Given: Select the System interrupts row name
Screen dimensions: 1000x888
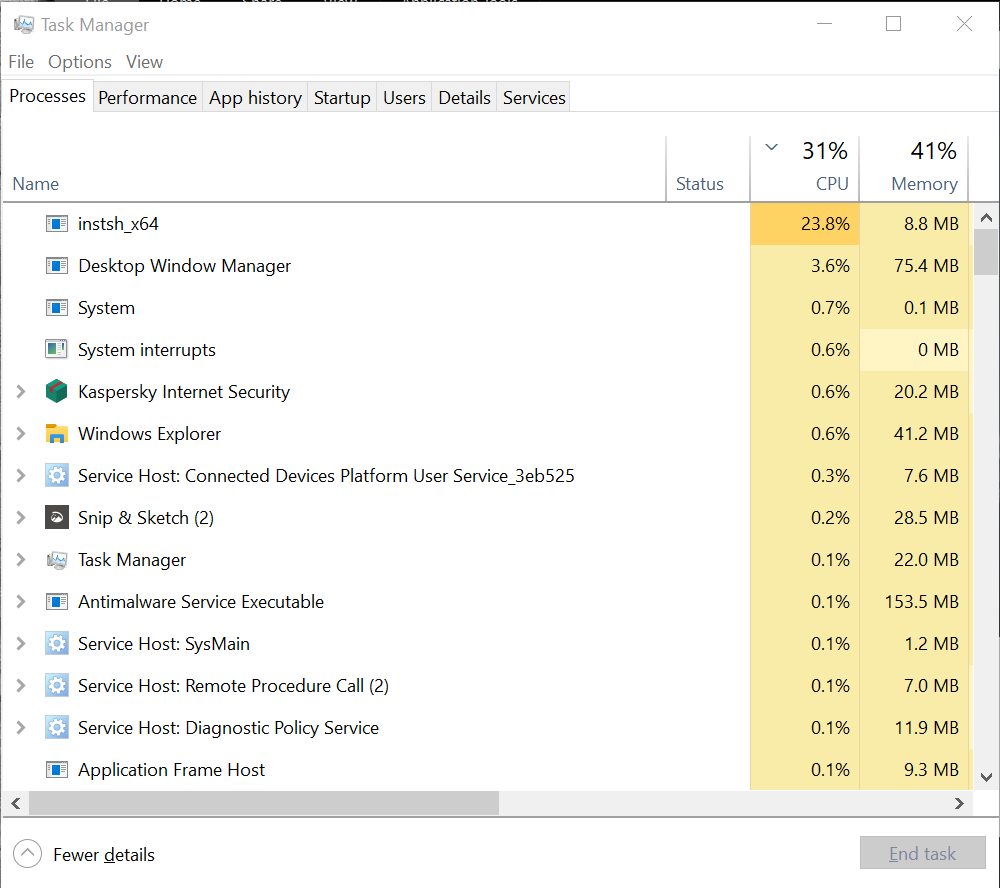Looking at the screenshot, I should point(147,350).
